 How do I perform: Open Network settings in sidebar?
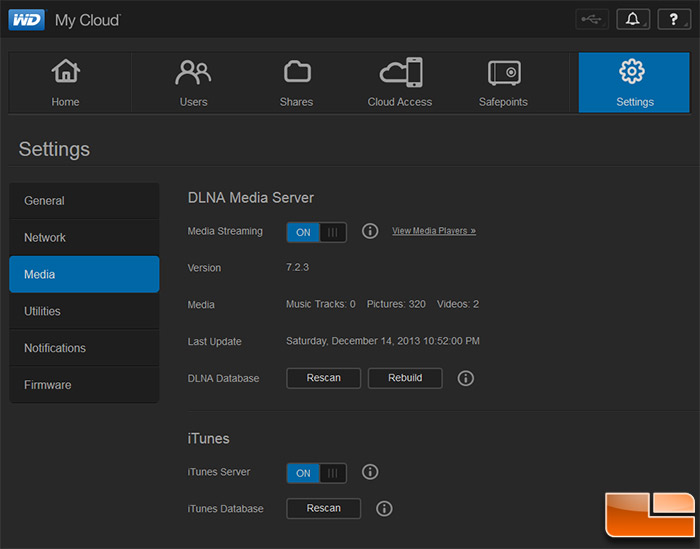pyautogui.click(x=84, y=237)
